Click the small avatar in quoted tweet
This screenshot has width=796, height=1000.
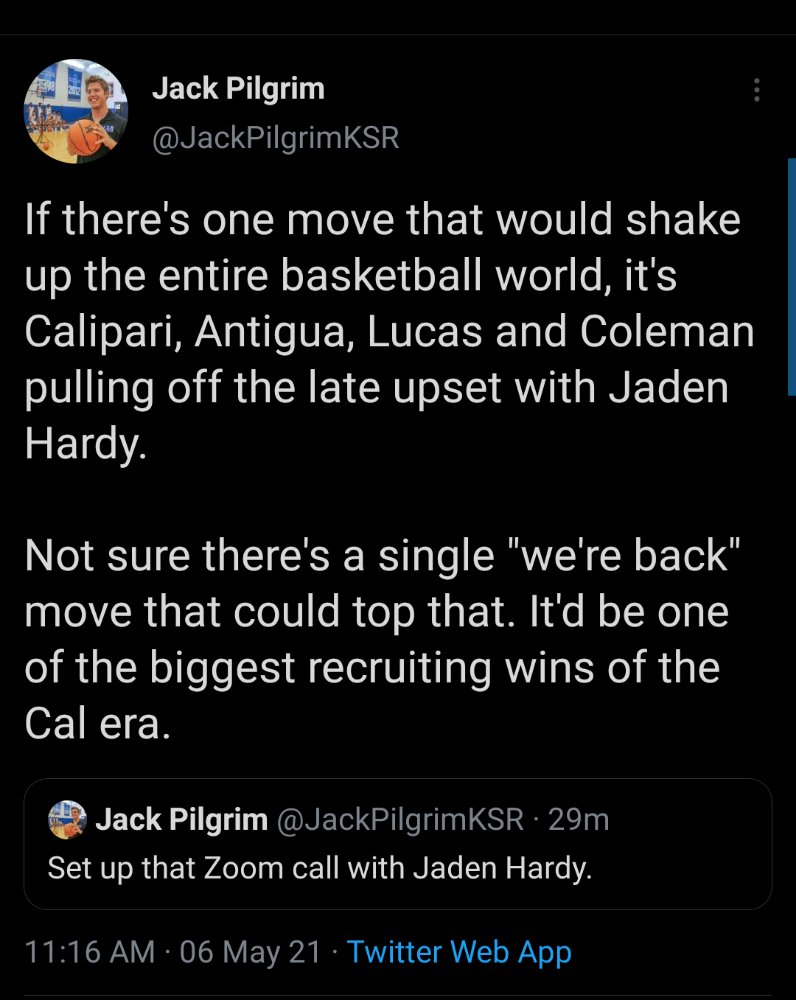[67, 821]
